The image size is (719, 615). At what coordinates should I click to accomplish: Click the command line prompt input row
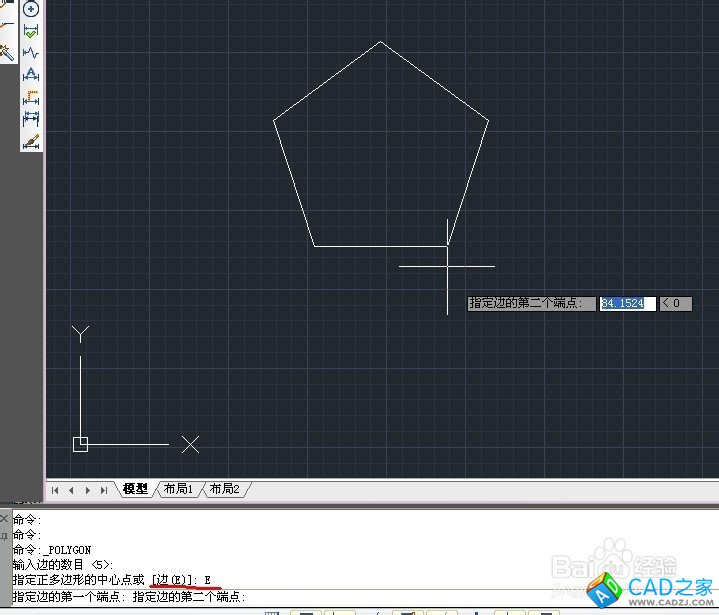coord(300,597)
